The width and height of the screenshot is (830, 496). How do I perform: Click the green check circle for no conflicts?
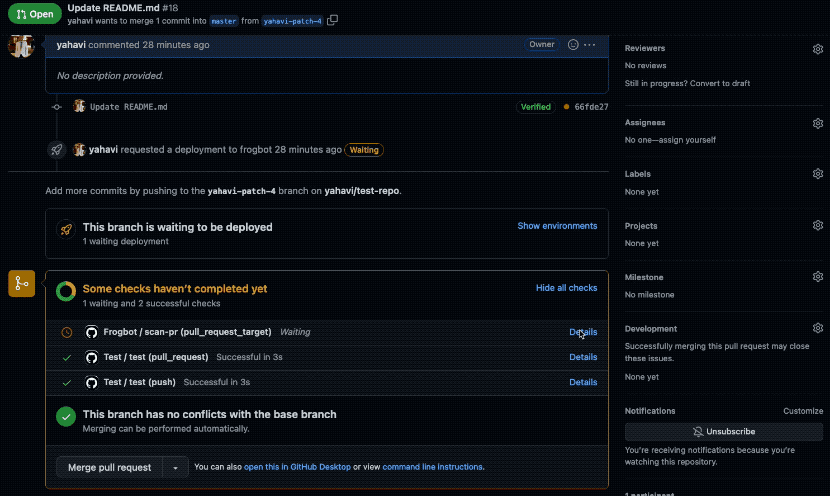[66, 417]
